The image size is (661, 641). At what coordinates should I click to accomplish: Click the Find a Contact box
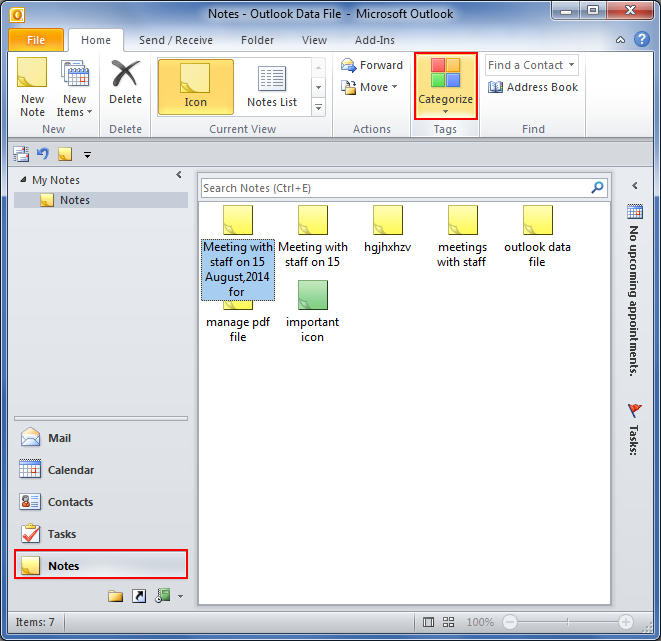click(531, 65)
